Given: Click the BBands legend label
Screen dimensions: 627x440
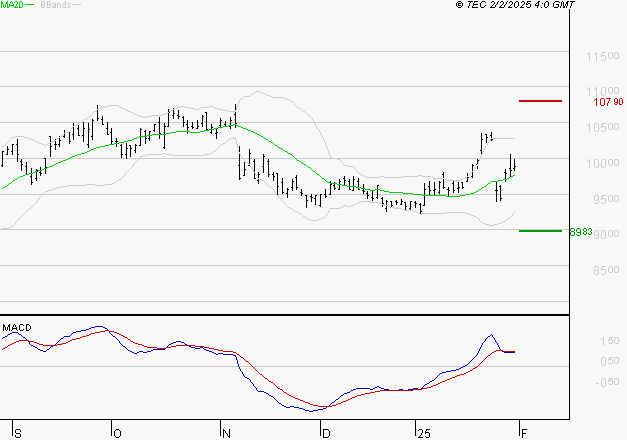Looking at the screenshot, I should (56, 5).
